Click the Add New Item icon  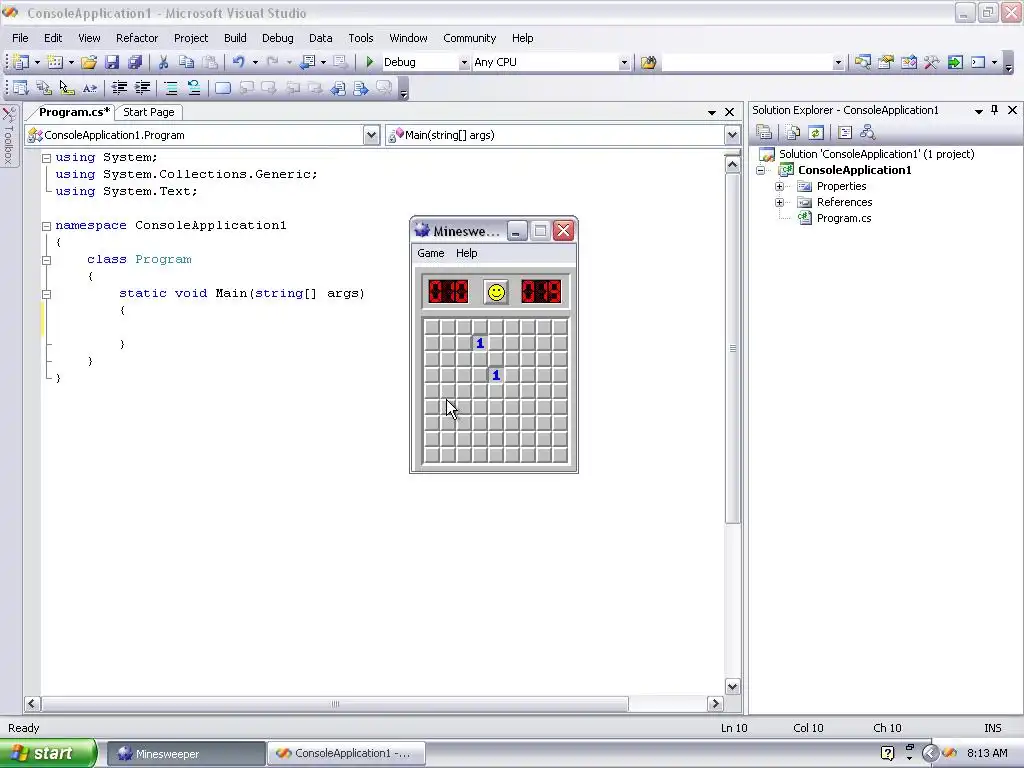click(x=56, y=62)
